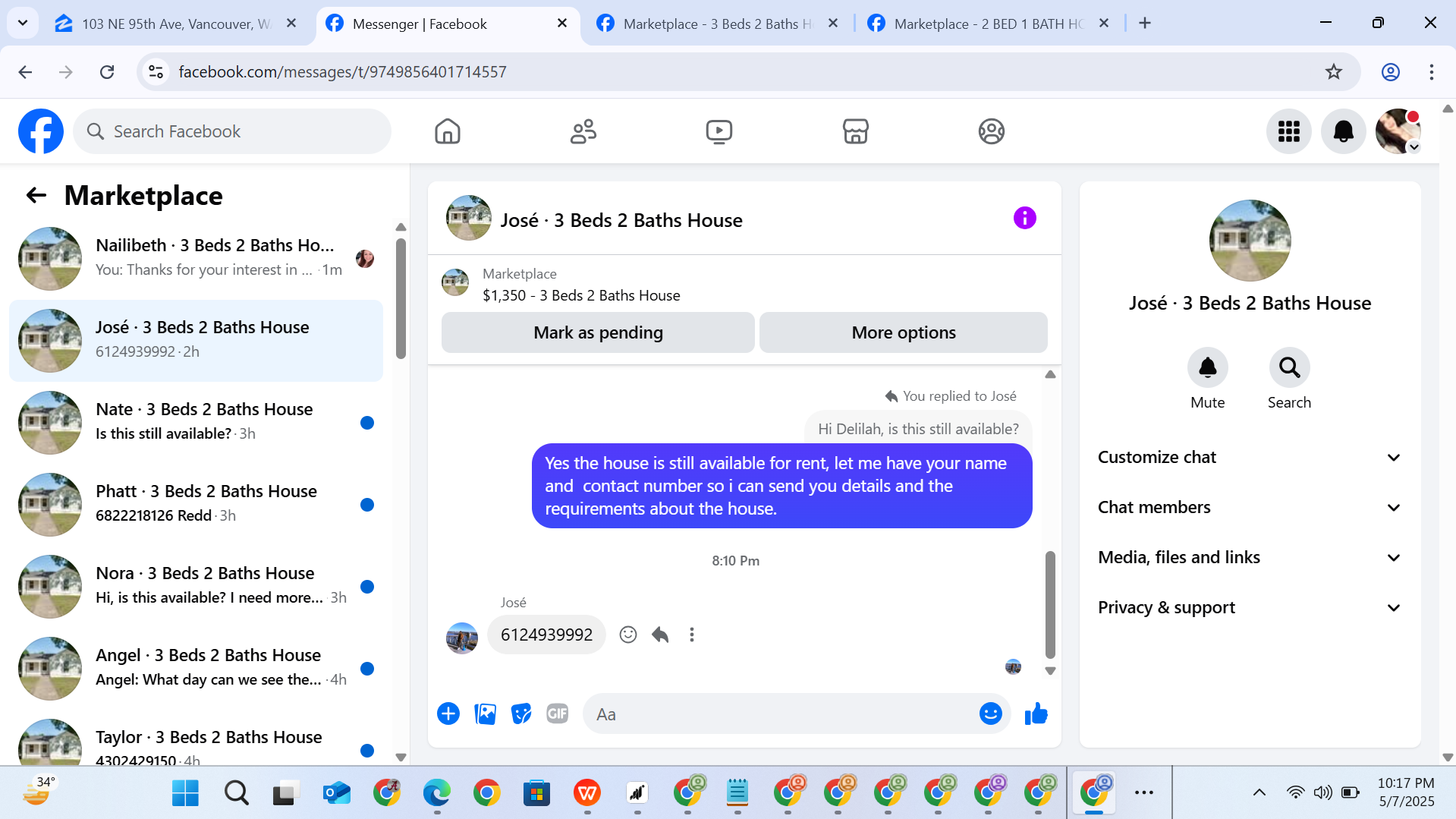The width and height of the screenshot is (1456, 819).
Task: Open the Facebook menu grid icon
Action: 1289,131
